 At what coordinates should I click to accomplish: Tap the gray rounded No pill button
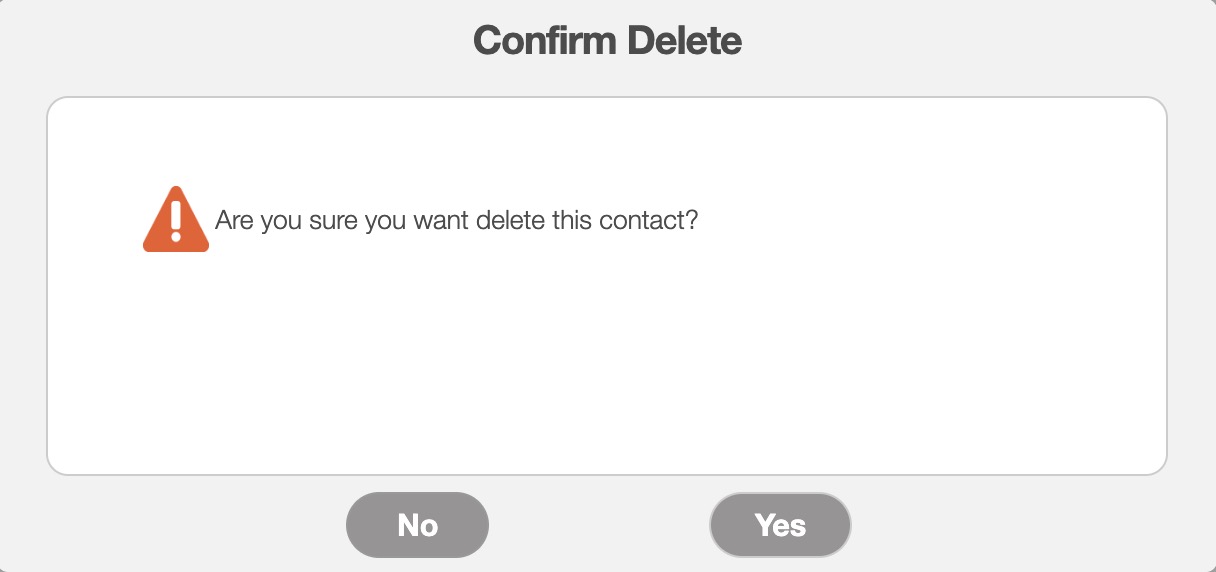point(417,525)
